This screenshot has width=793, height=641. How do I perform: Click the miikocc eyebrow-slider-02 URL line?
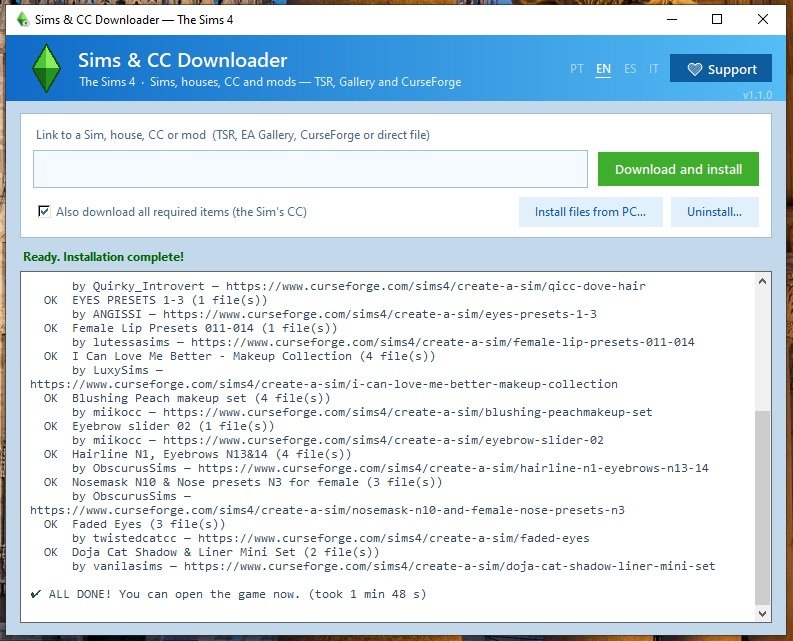[338, 440]
